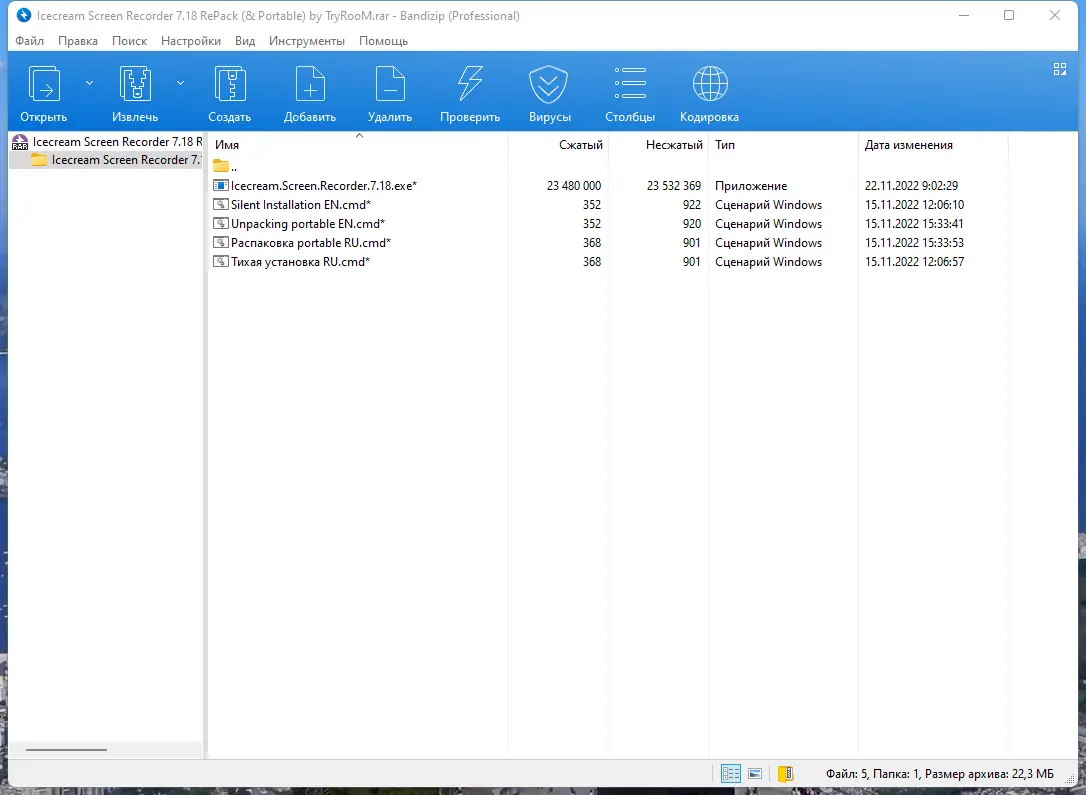
Task: Click the date 15.11.2022 15:33:41
Action: (914, 224)
